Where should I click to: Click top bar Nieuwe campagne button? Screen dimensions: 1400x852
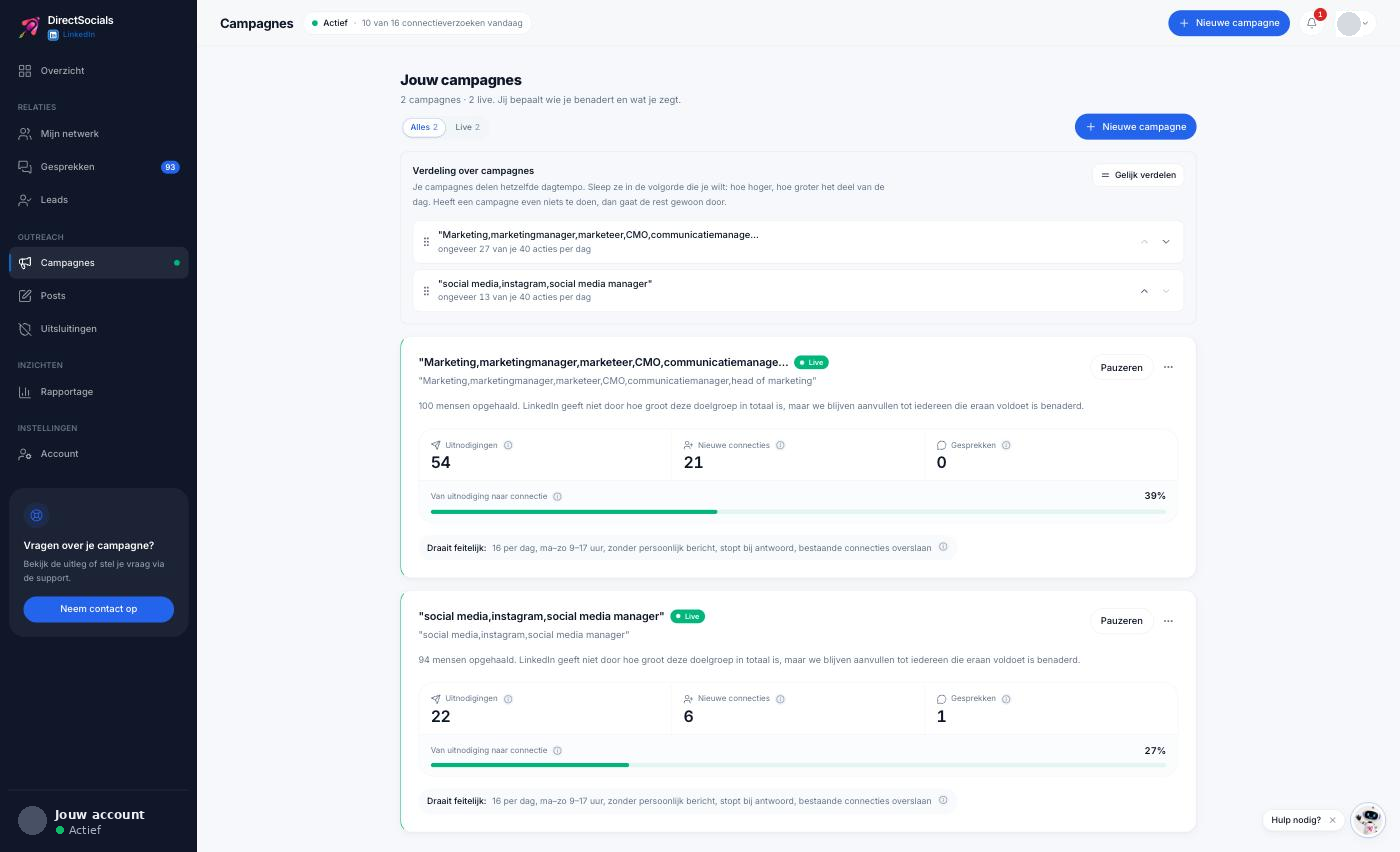tap(1228, 23)
